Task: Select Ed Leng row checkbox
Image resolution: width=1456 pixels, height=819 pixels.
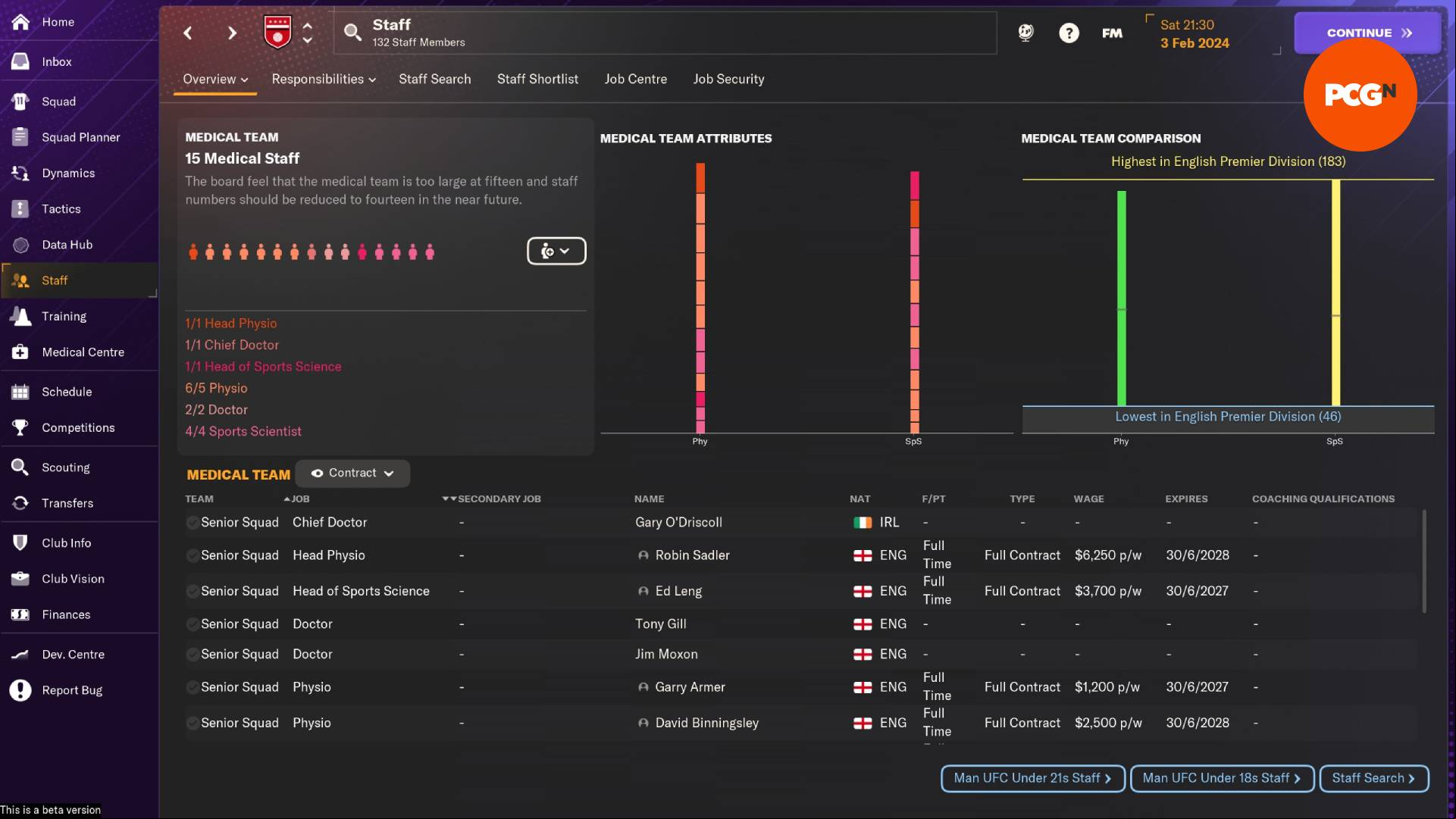Action: tap(193, 591)
